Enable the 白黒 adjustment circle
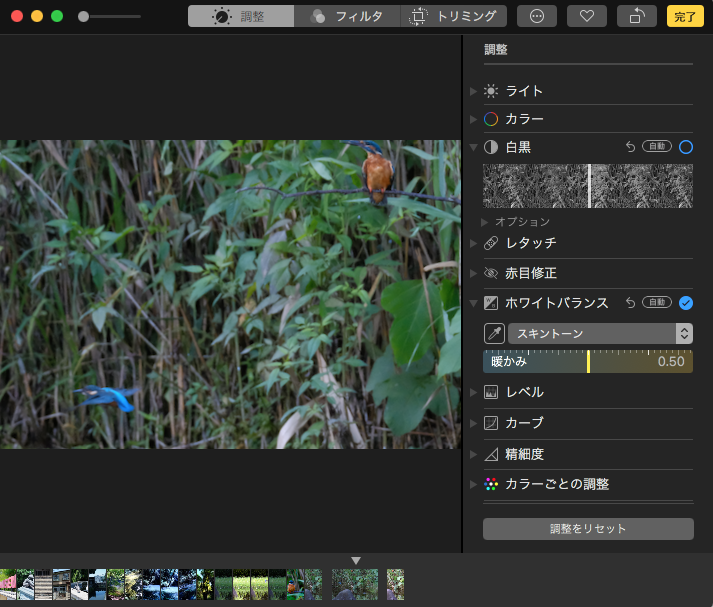The width and height of the screenshot is (713, 607). point(686,147)
